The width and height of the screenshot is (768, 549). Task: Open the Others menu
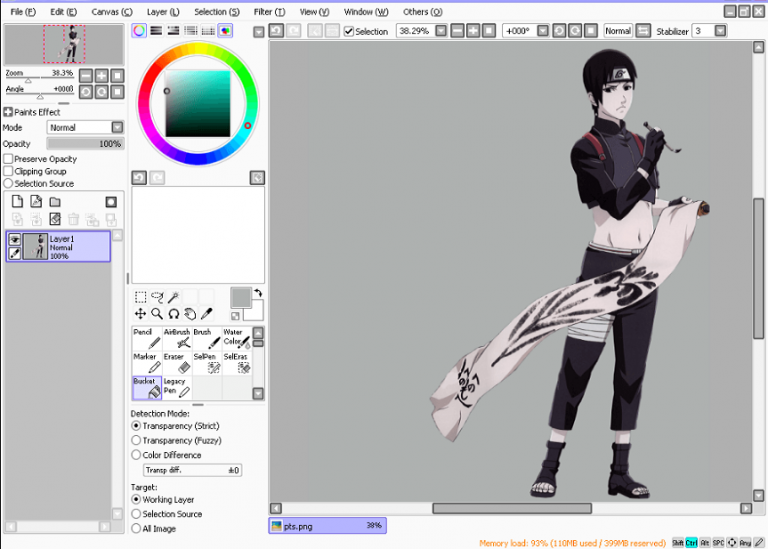click(x=422, y=12)
